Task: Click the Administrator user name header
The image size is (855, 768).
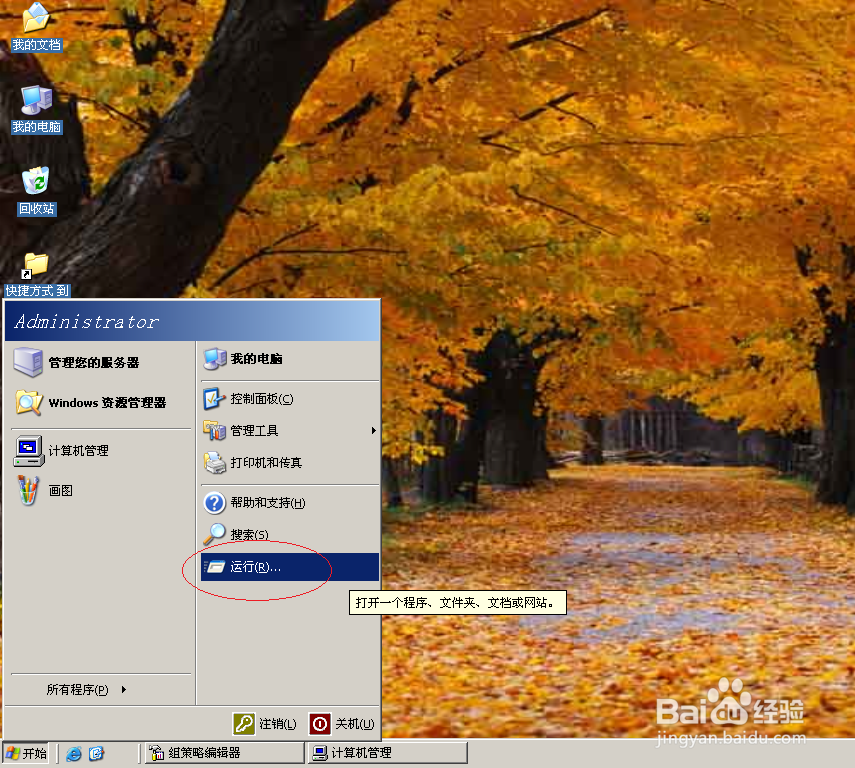Action: (x=87, y=322)
